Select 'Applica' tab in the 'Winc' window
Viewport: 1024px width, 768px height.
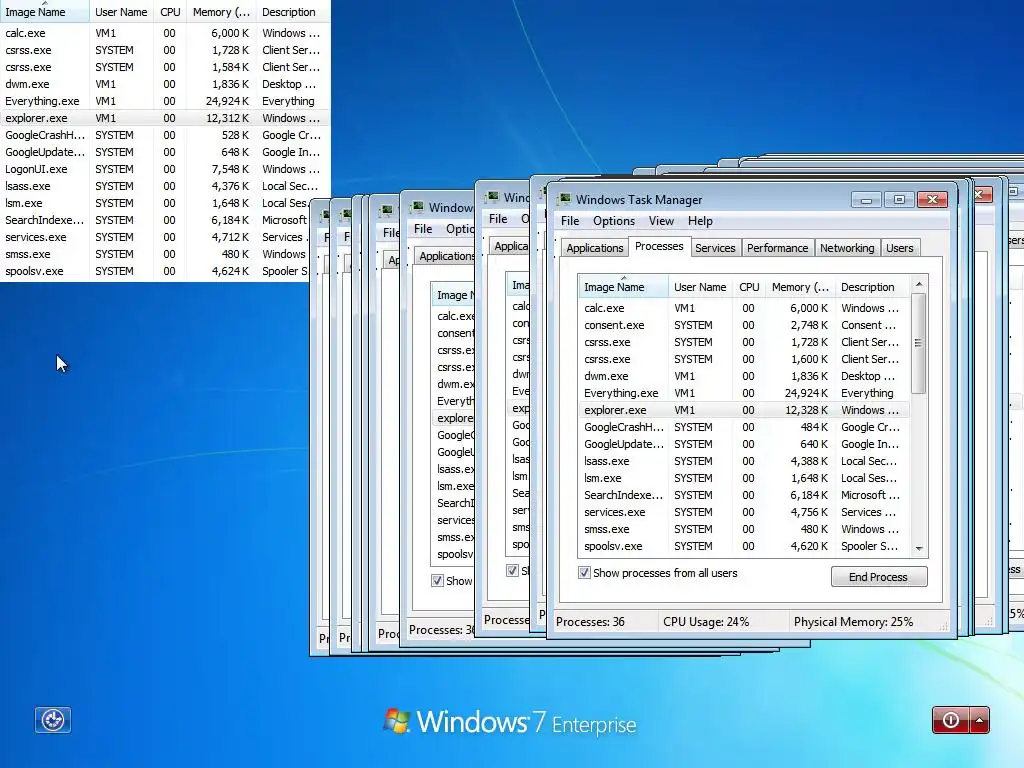(511, 246)
